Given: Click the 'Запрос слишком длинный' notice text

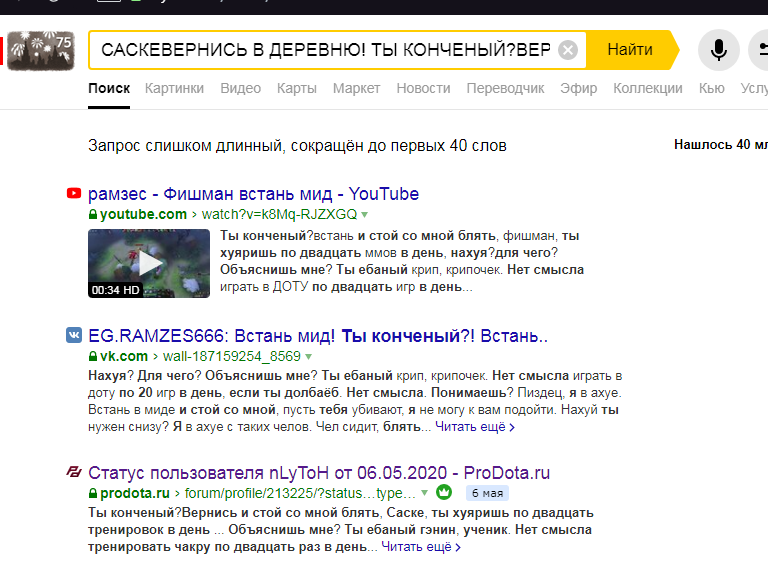Looking at the screenshot, I should pos(297,145).
